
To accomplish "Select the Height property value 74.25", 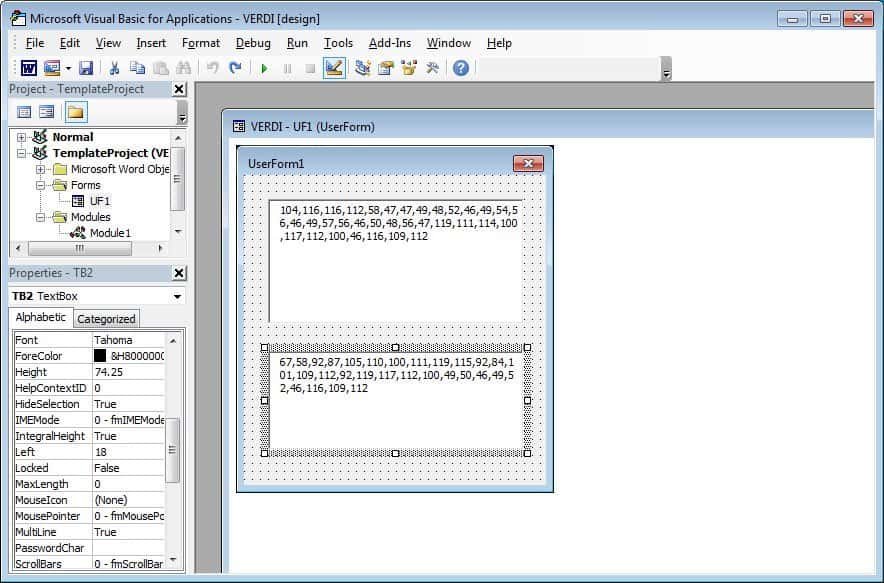I will point(128,372).
